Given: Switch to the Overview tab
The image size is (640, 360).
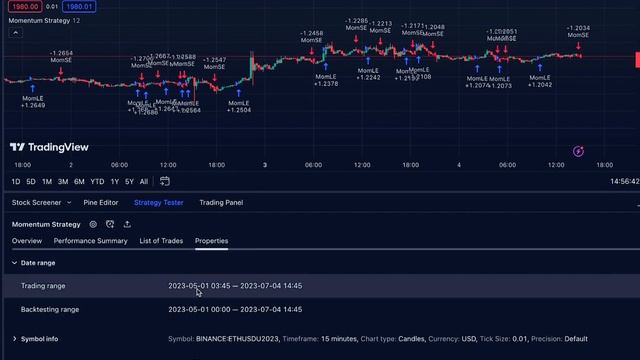Looking at the screenshot, I should 27,241.
